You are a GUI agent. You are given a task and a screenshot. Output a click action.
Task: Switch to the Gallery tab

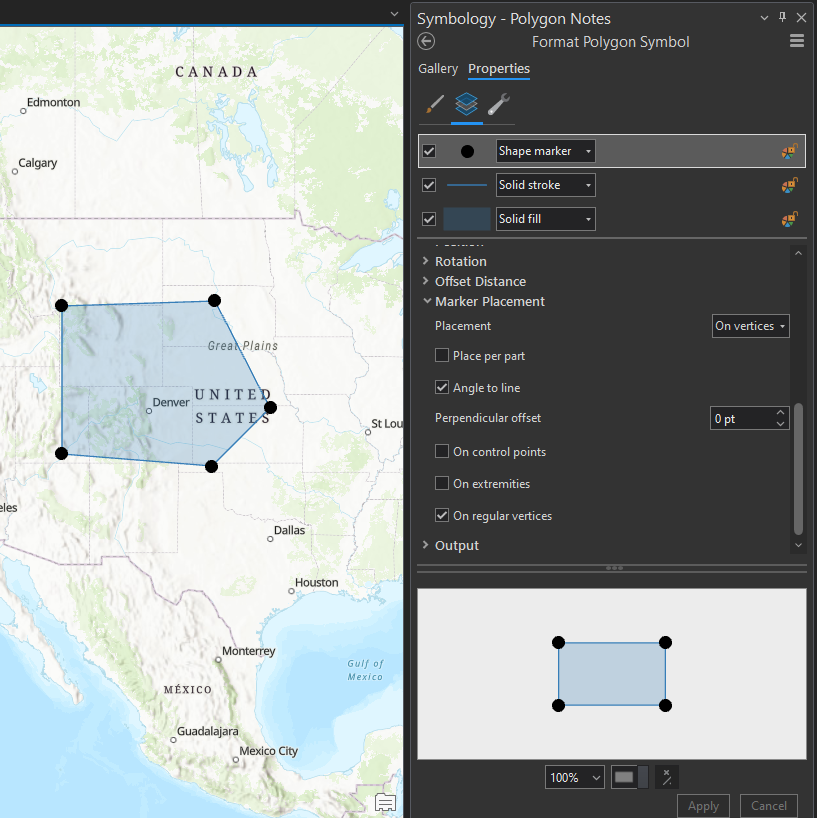(x=438, y=68)
